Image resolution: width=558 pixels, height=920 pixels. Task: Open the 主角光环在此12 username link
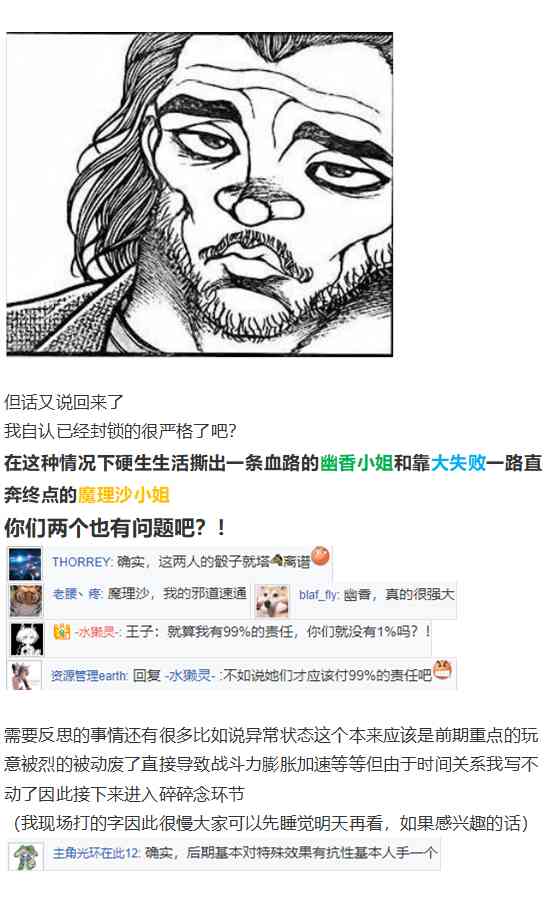click(x=96, y=853)
